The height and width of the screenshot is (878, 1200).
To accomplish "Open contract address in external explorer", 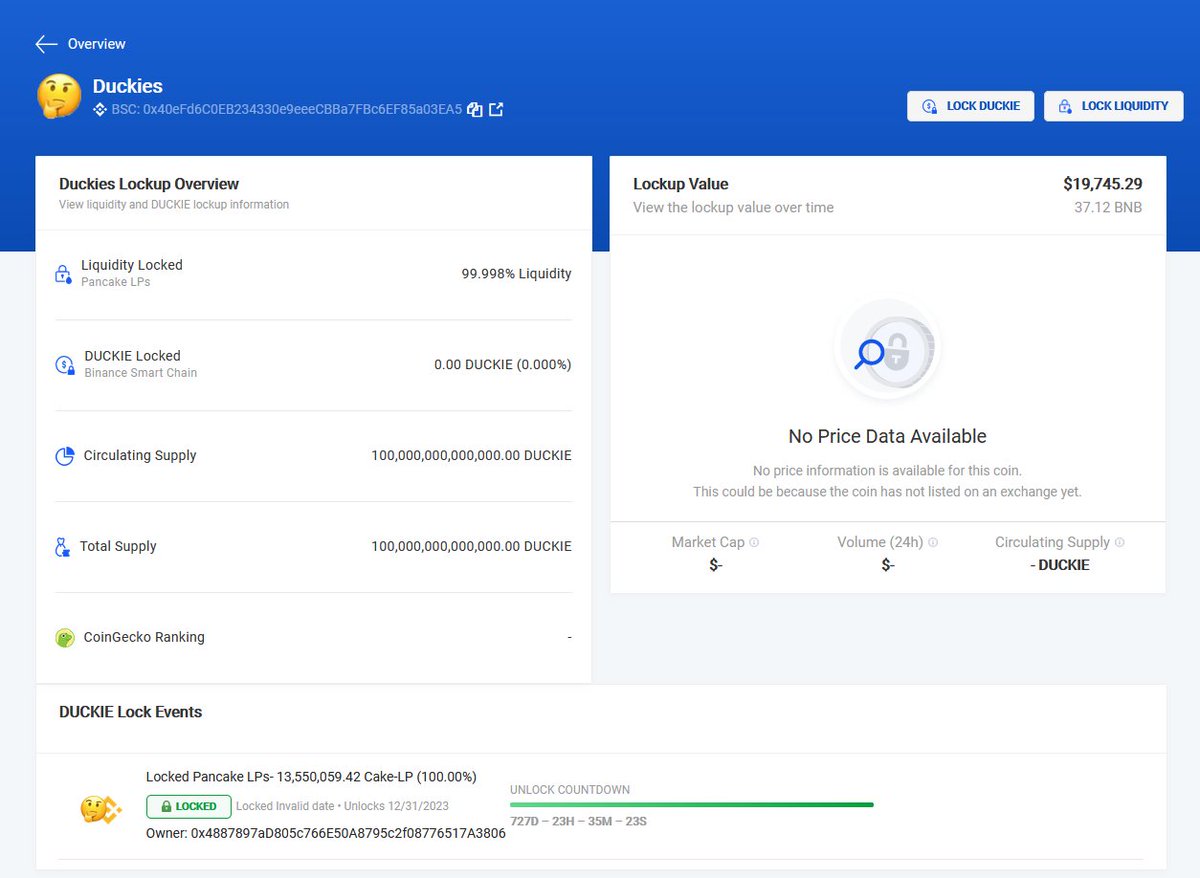I will coord(496,109).
